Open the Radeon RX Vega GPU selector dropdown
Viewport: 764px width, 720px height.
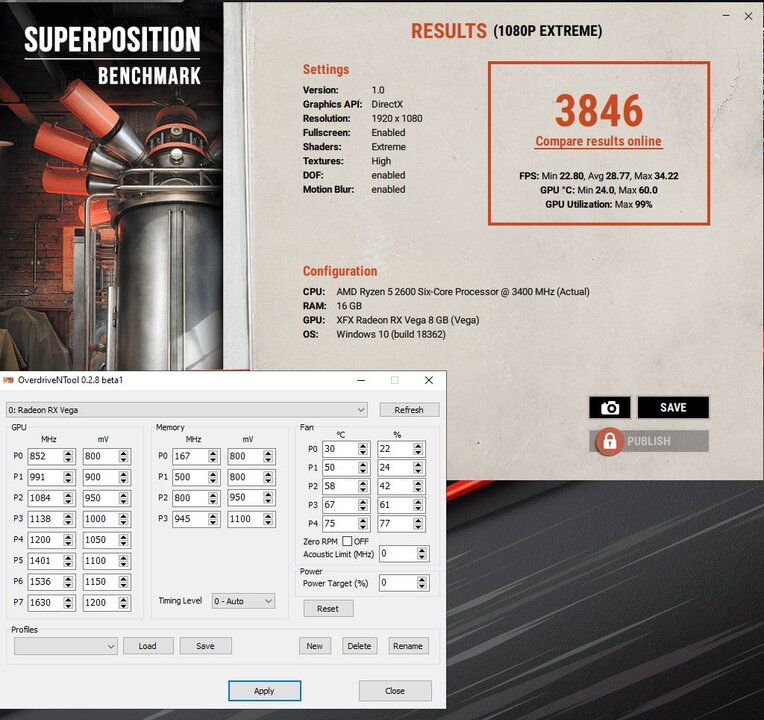187,410
